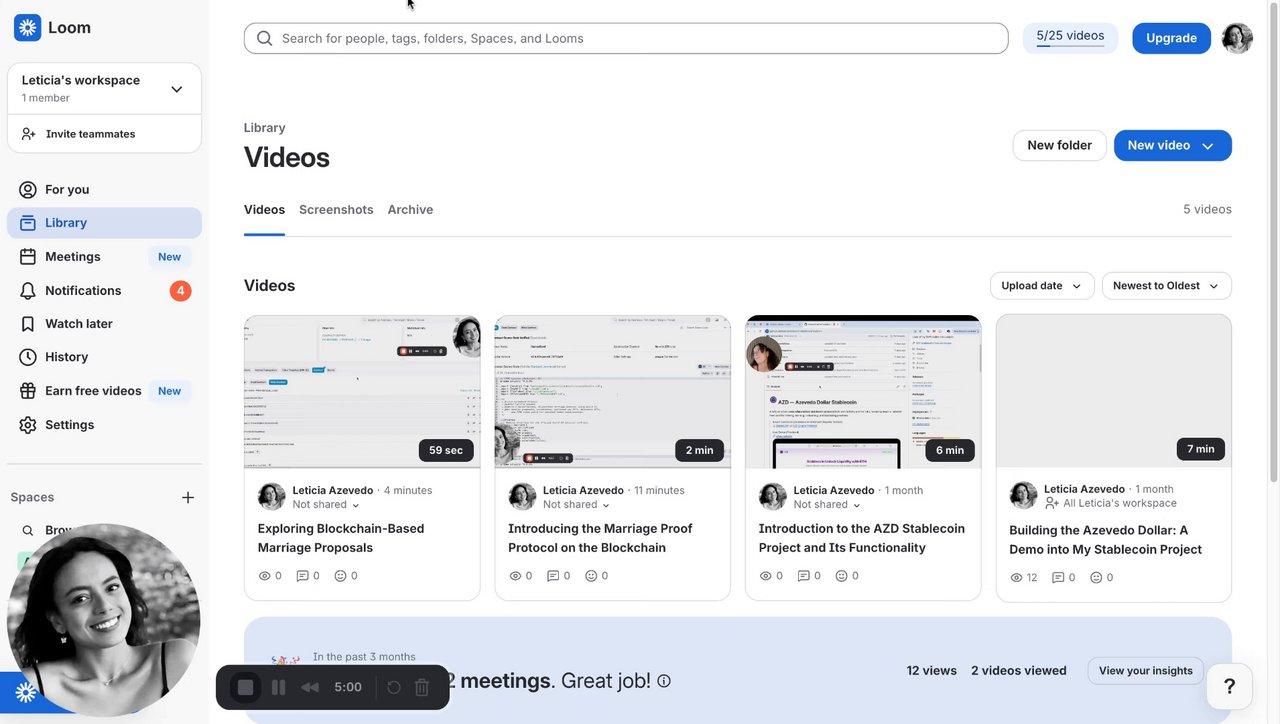This screenshot has width=1280, height=724.
Task: Click View your insights button
Action: pos(1145,671)
